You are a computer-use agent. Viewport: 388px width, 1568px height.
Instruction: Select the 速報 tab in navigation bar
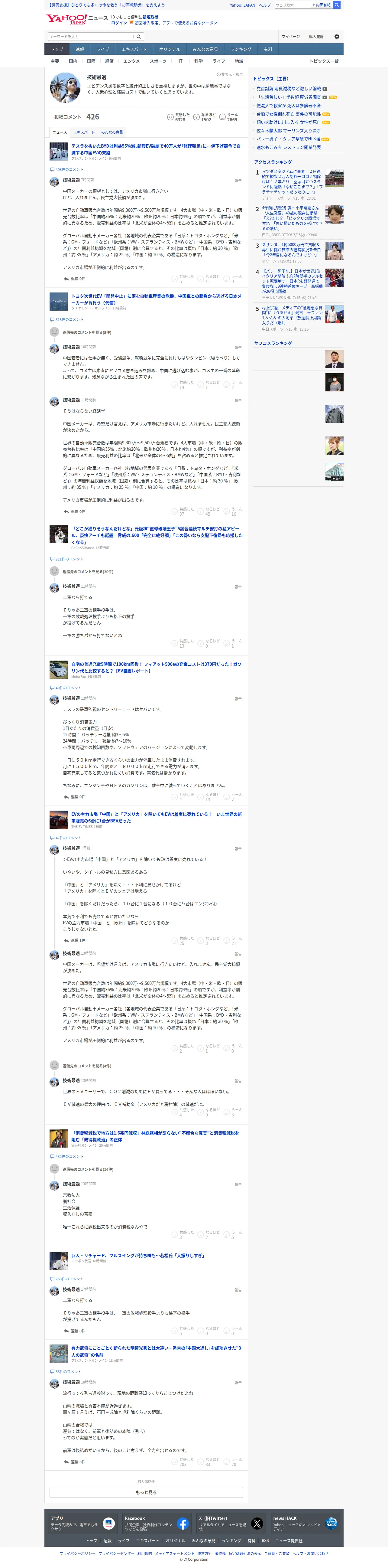[x=80, y=49]
